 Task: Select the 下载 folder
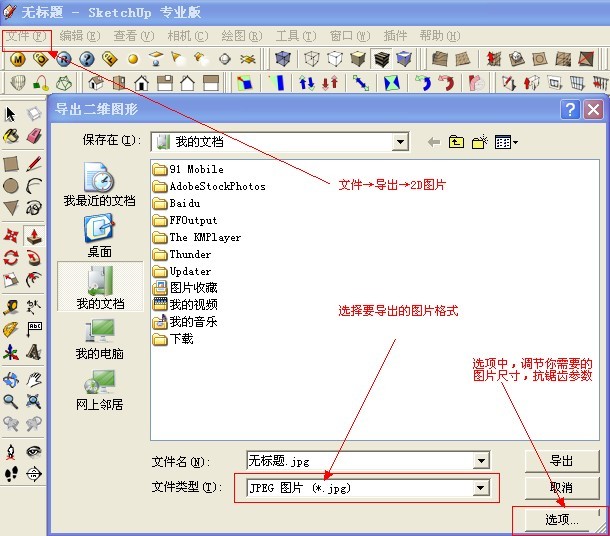pyautogui.click(x=173, y=339)
